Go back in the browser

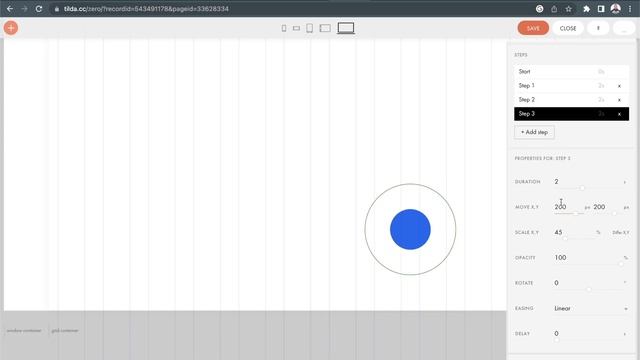coord(10,9)
